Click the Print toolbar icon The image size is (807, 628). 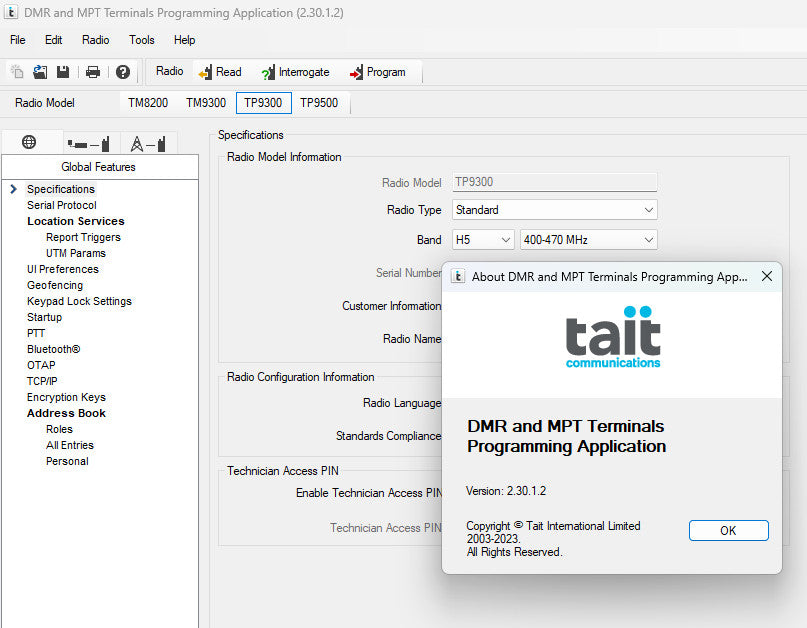coord(93,72)
